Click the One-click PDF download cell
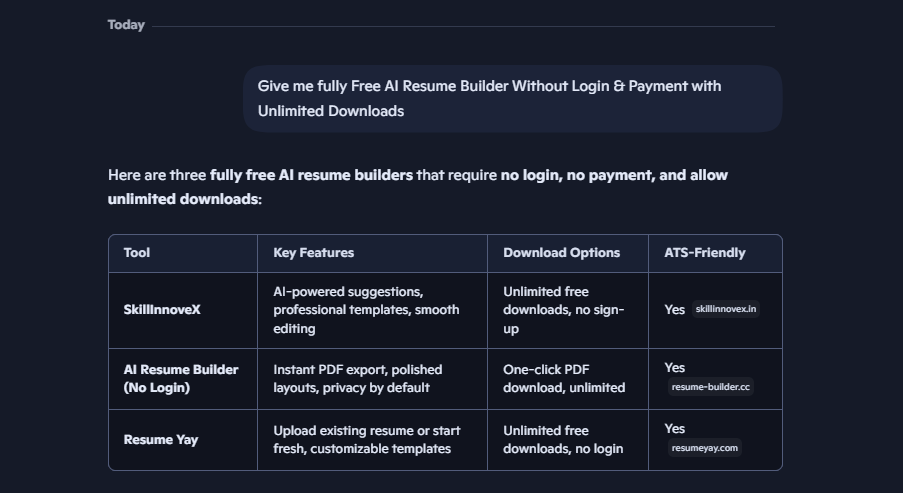This screenshot has height=493, width=903. pos(564,379)
